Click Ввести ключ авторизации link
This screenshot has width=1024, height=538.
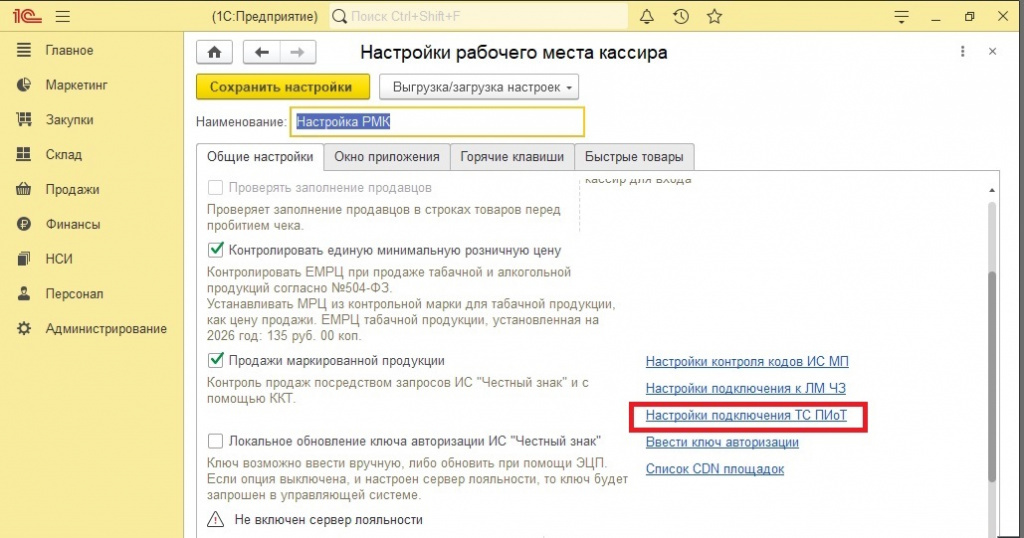(x=722, y=442)
